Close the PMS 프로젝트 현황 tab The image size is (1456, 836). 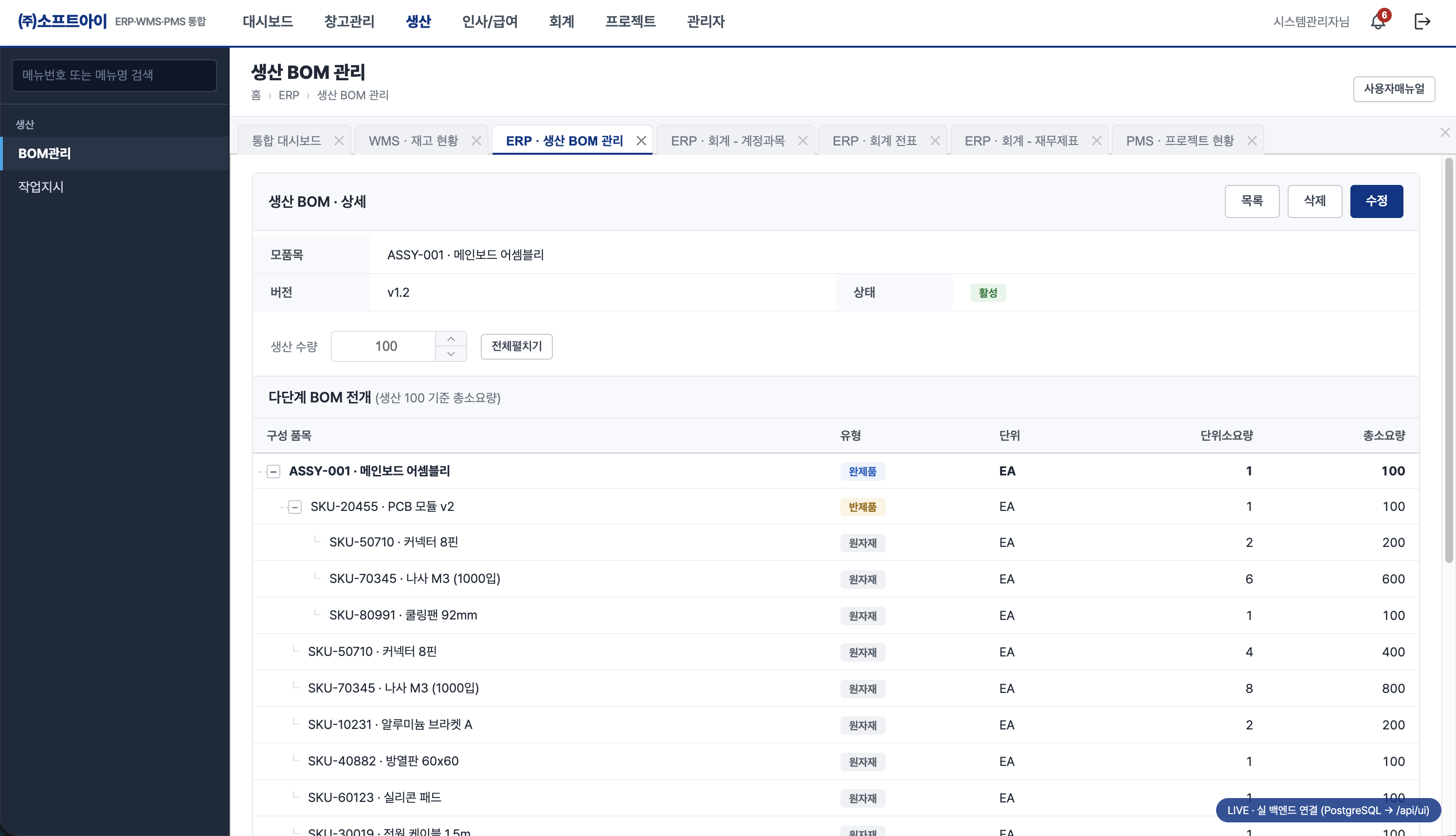pos(1252,141)
